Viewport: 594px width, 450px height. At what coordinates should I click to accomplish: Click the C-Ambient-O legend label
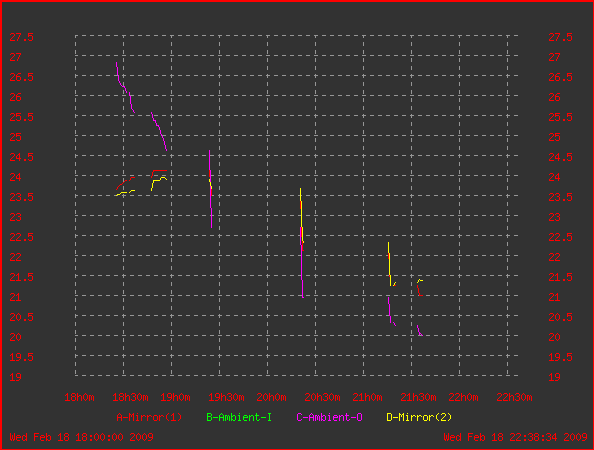click(x=329, y=417)
